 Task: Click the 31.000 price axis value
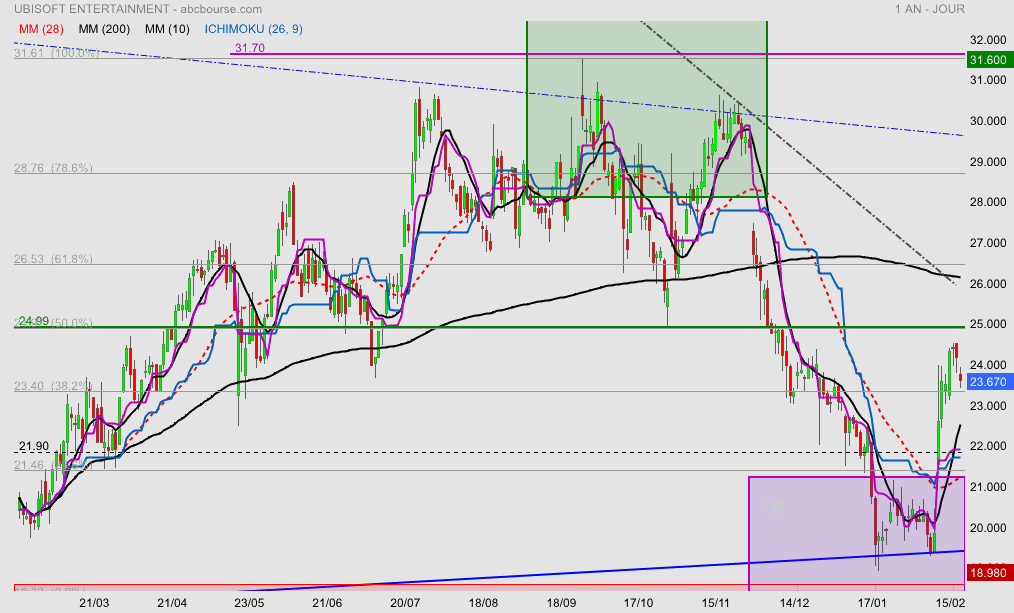[988, 80]
